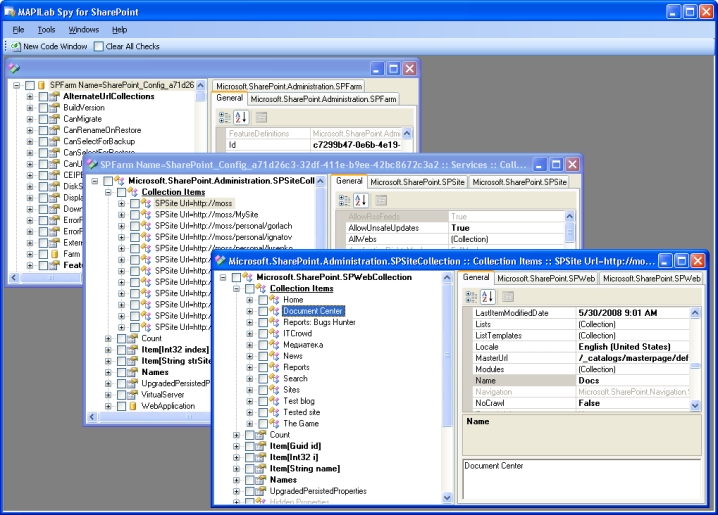Image resolution: width=718 pixels, height=515 pixels.
Task: Tick the checkbox beside The Game
Action: [x=262, y=424]
